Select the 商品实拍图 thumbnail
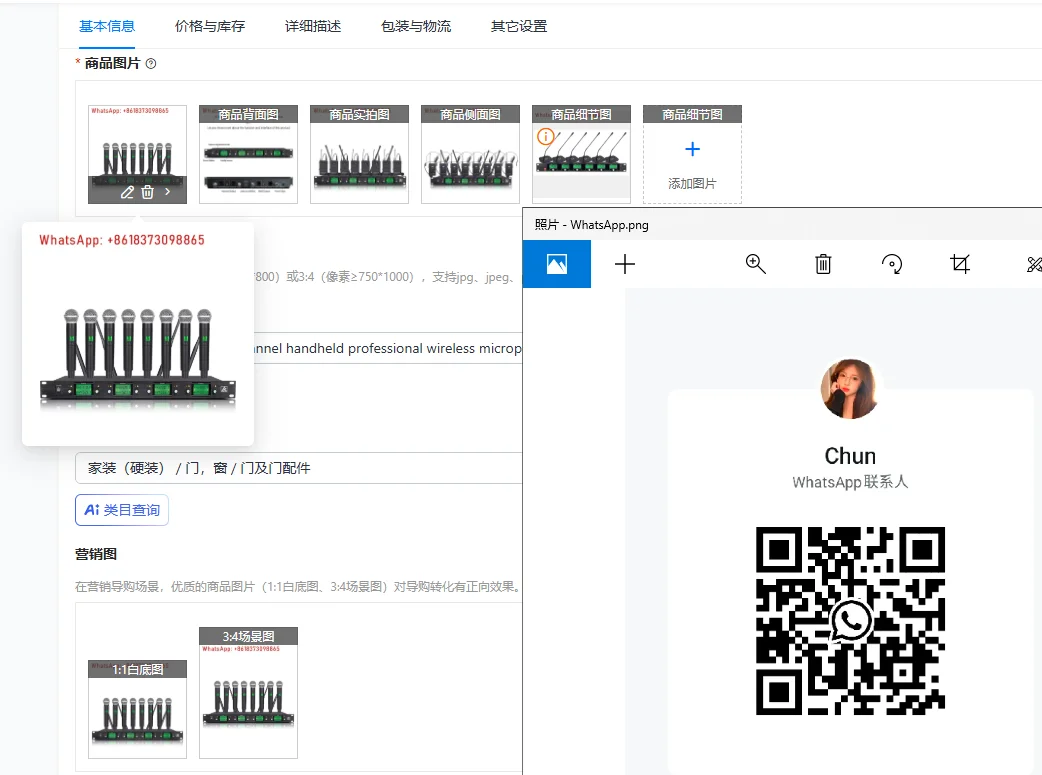The height and width of the screenshot is (775, 1042). click(x=360, y=154)
